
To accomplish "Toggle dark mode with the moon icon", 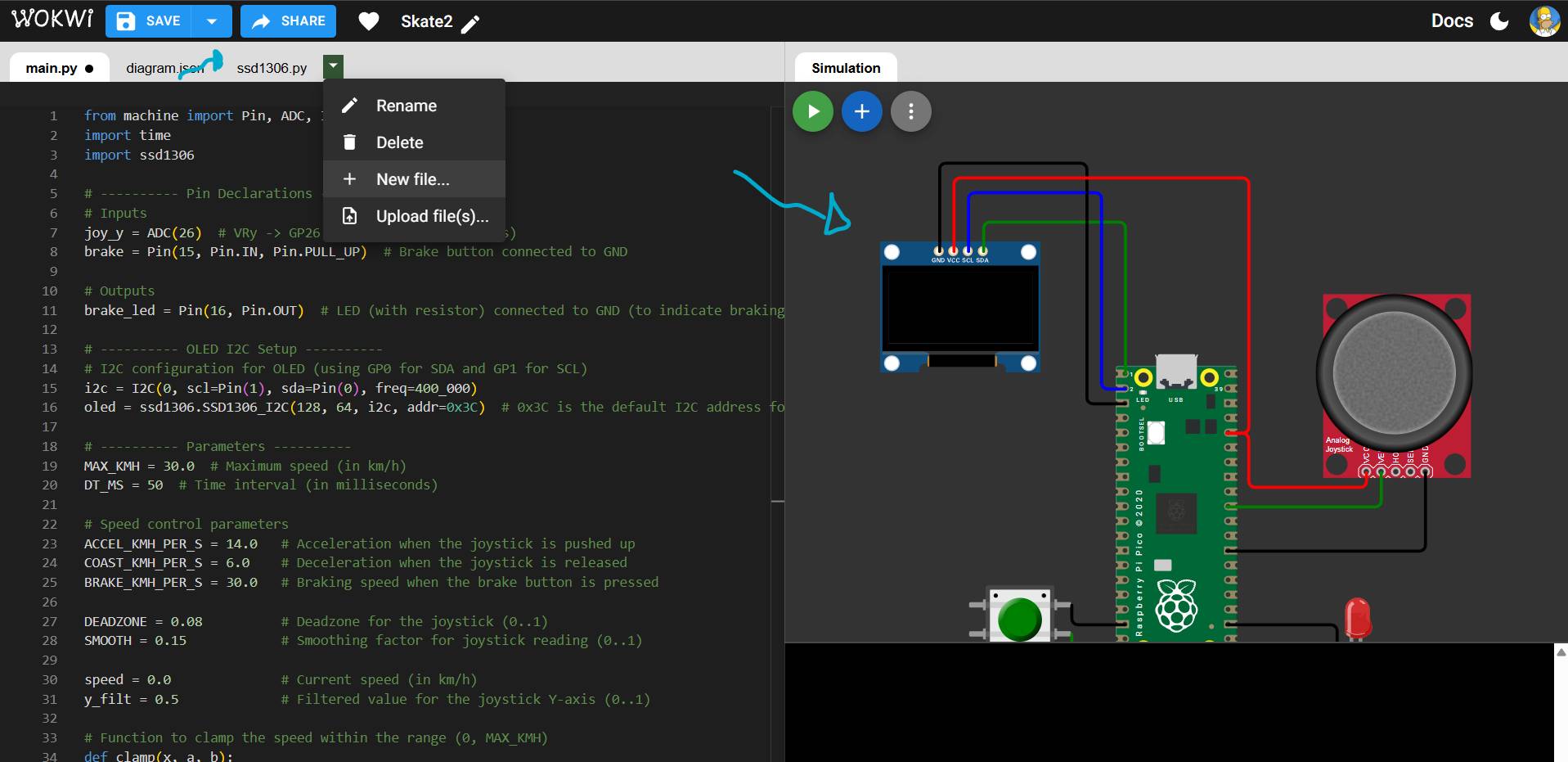I will [x=1499, y=20].
